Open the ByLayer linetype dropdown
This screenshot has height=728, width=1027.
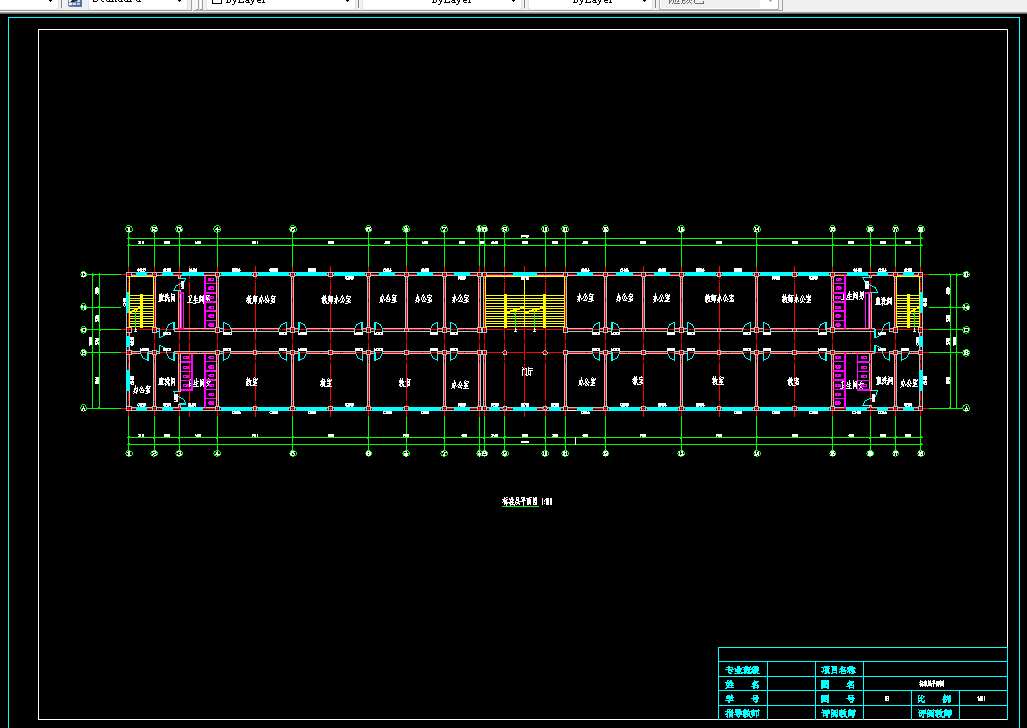point(441,2)
